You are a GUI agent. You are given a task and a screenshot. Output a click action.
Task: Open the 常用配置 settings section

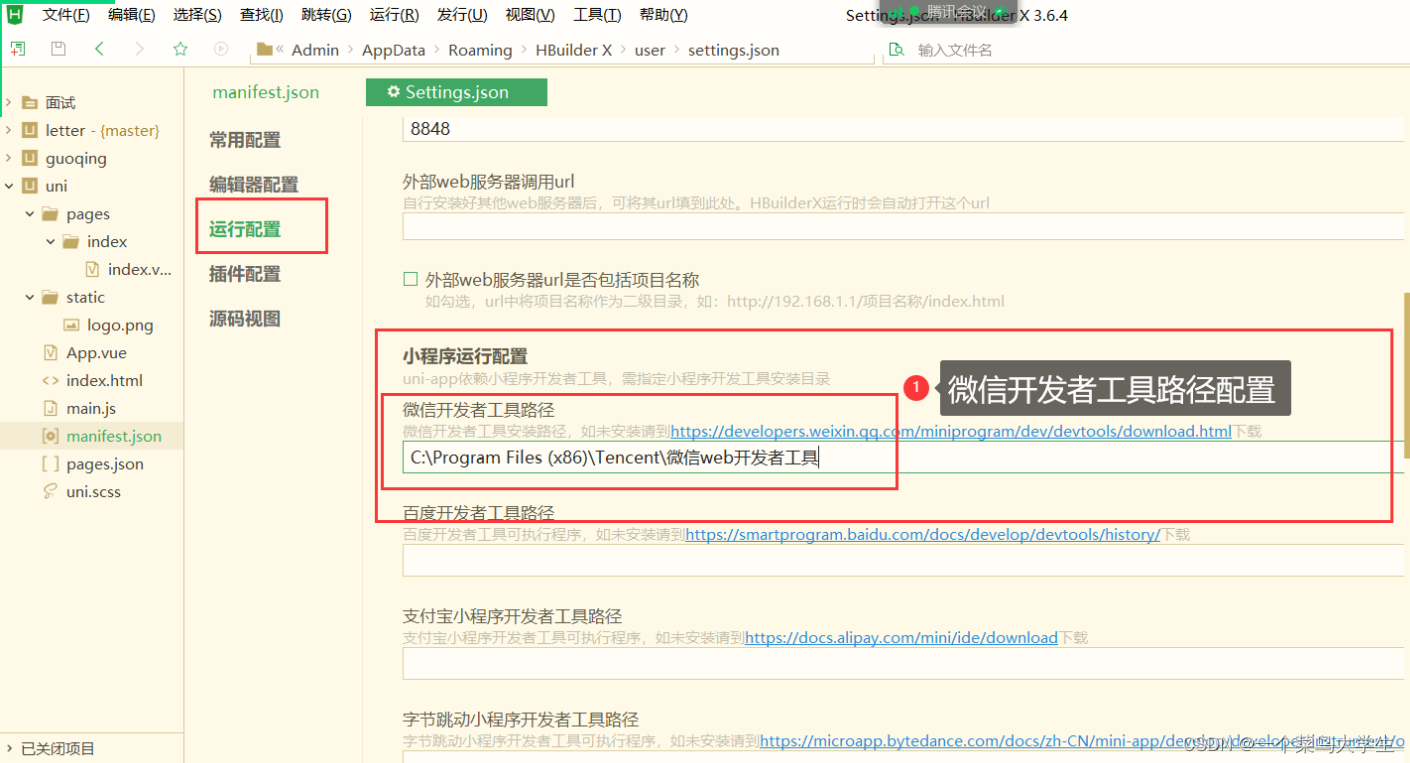click(x=245, y=140)
